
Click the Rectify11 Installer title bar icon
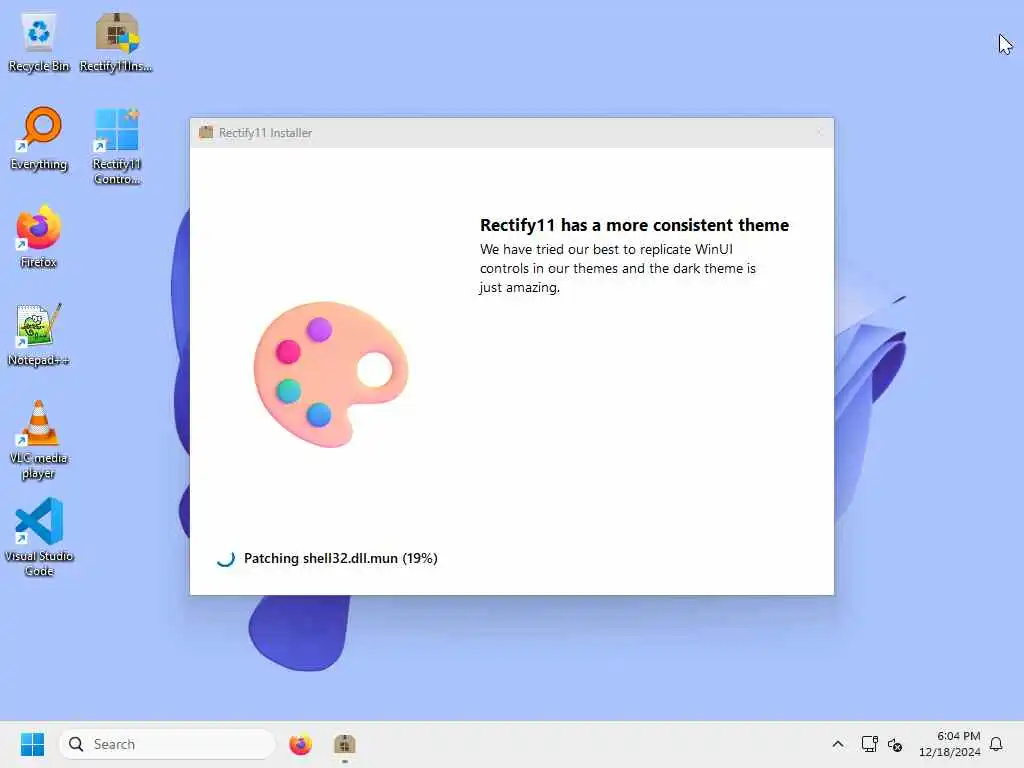206,132
